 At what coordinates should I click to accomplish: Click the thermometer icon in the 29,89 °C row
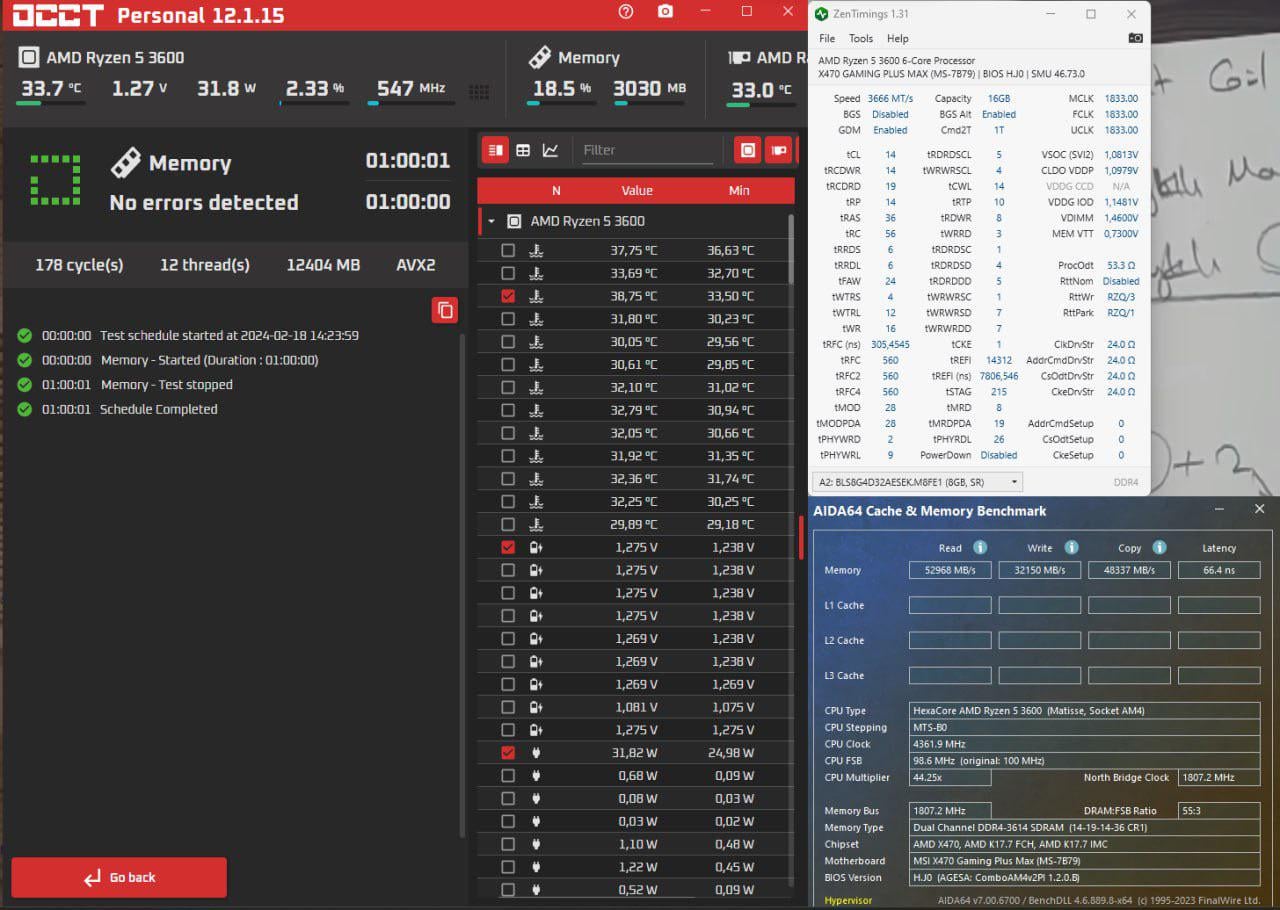(536, 524)
